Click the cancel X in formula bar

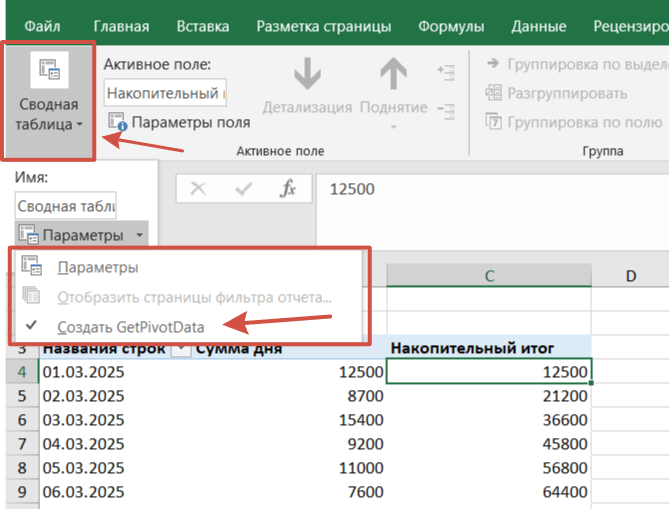point(198,188)
